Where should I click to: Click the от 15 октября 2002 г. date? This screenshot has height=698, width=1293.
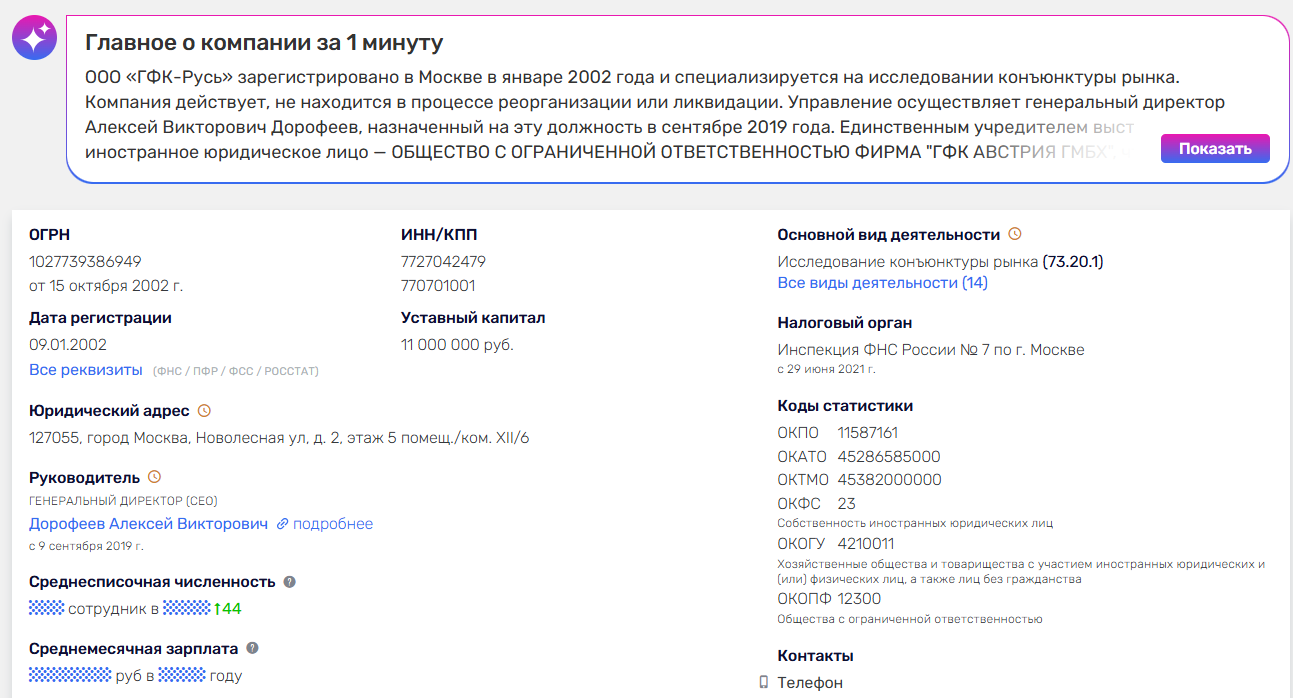tap(106, 286)
